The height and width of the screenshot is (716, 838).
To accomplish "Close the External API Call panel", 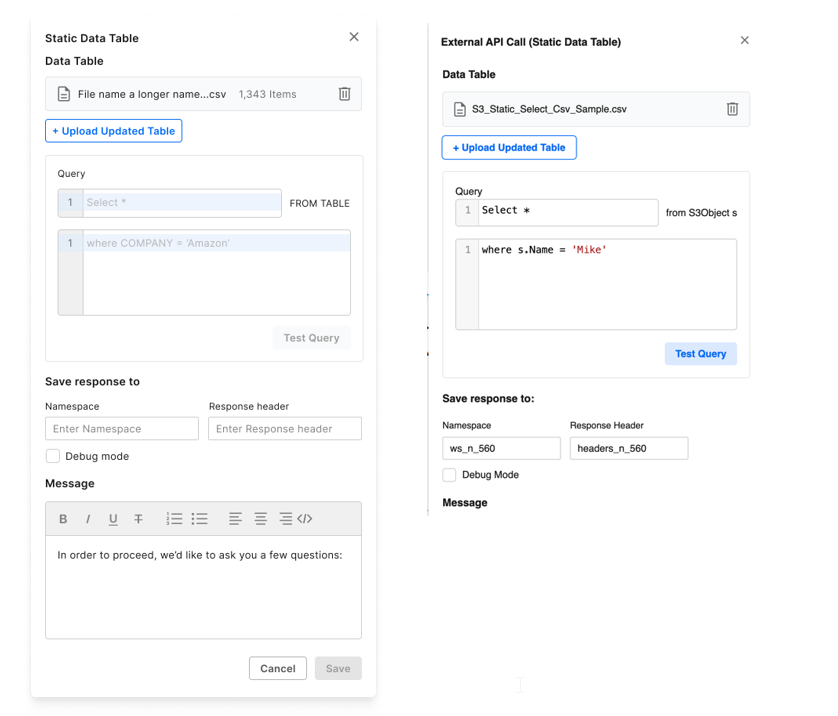I will click(744, 40).
